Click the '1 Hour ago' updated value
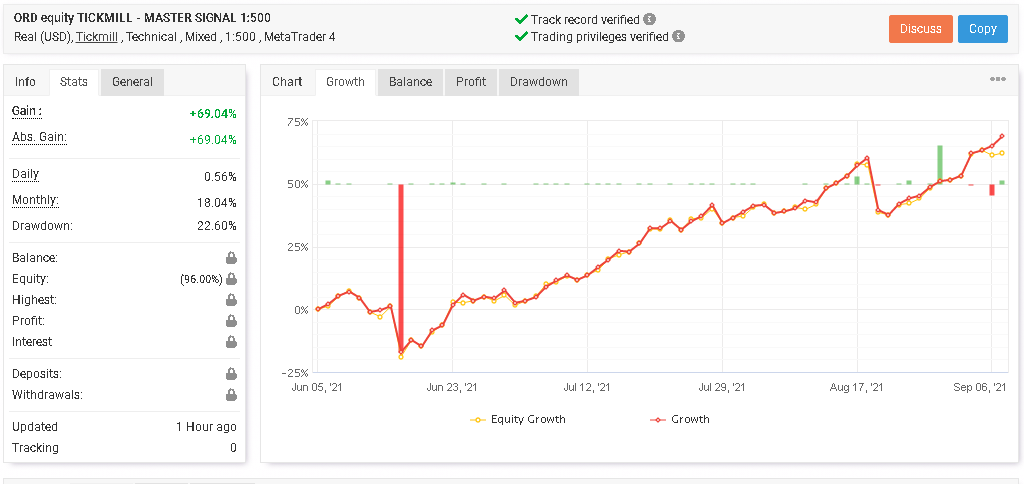The height and width of the screenshot is (484, 1024). click(x=206, y=427)
